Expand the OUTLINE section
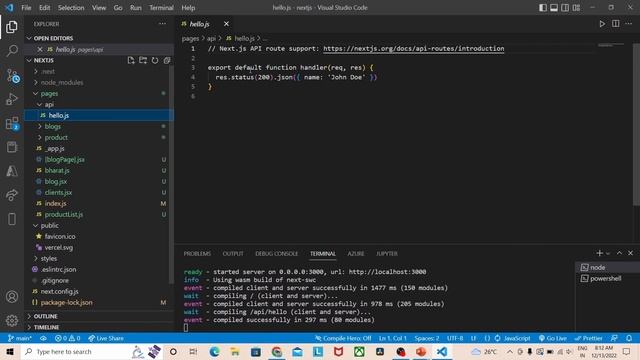This screenshot has width=640, height=360. [x=45, y=316]
